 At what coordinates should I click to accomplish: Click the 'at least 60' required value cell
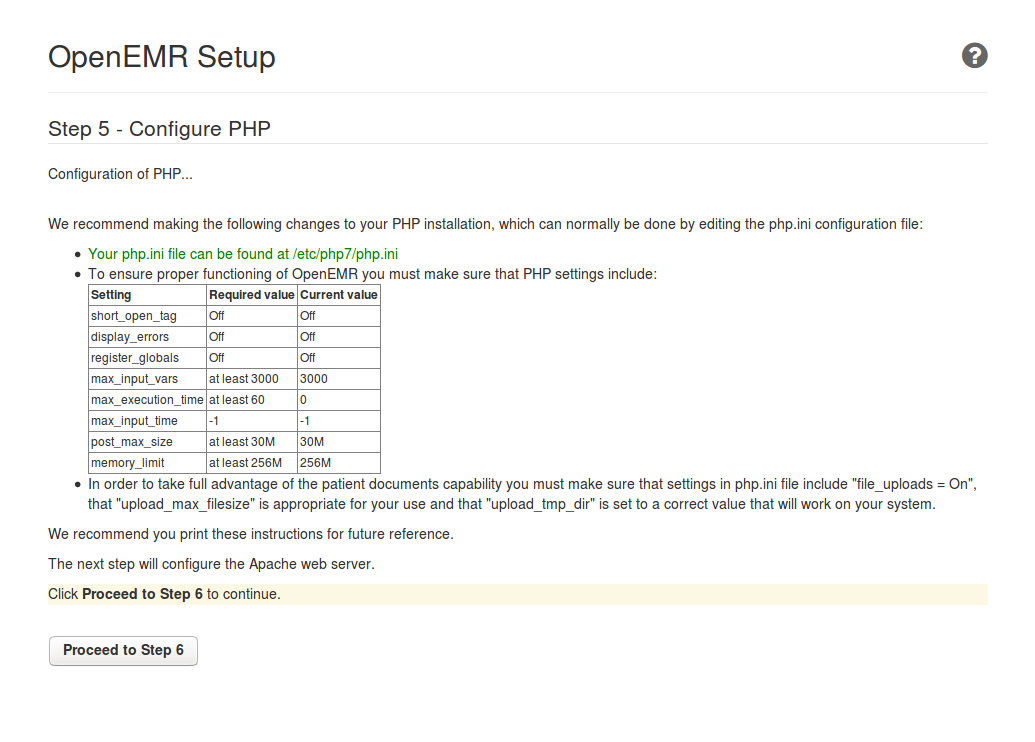pyautogui.click(x=236, y=400)
